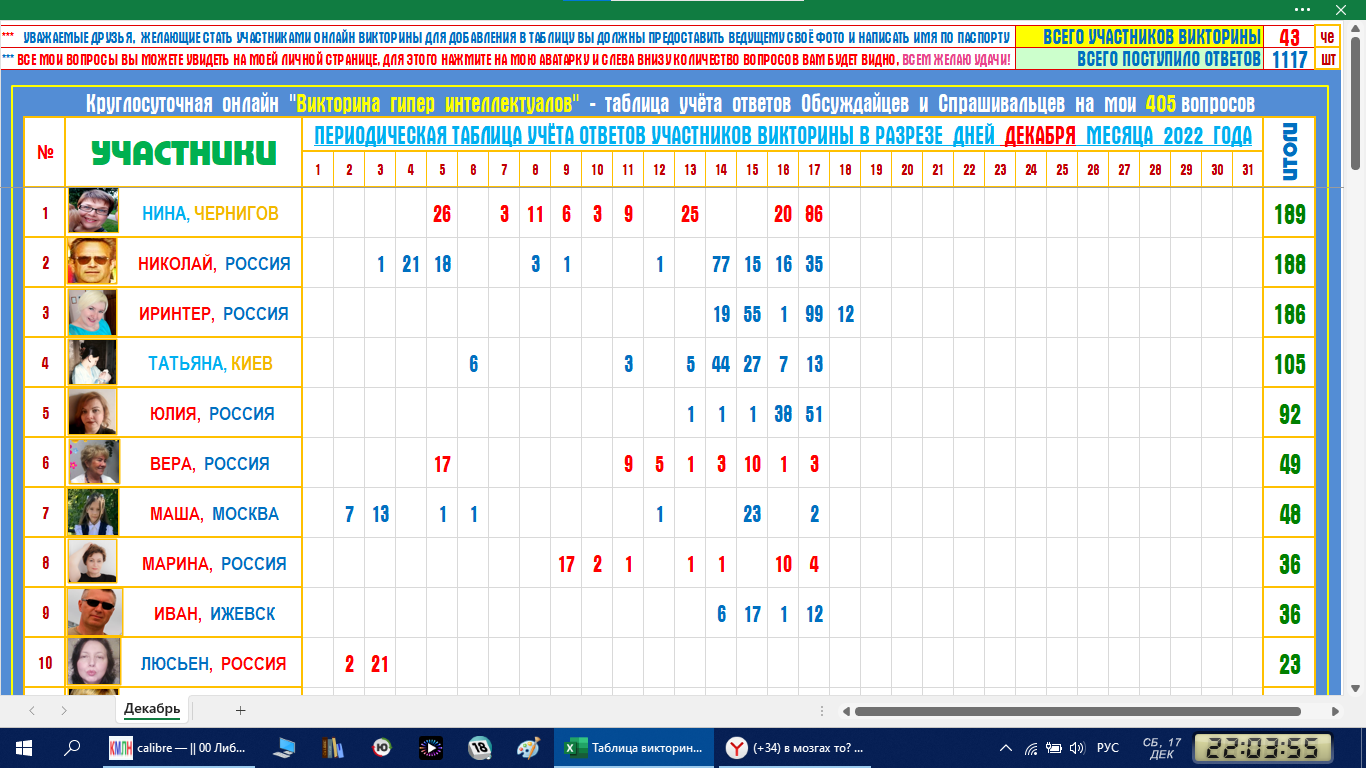Switch to the calibre taskbar window
The height and width of the screenshot is (768, 1366).
(181, 747)
